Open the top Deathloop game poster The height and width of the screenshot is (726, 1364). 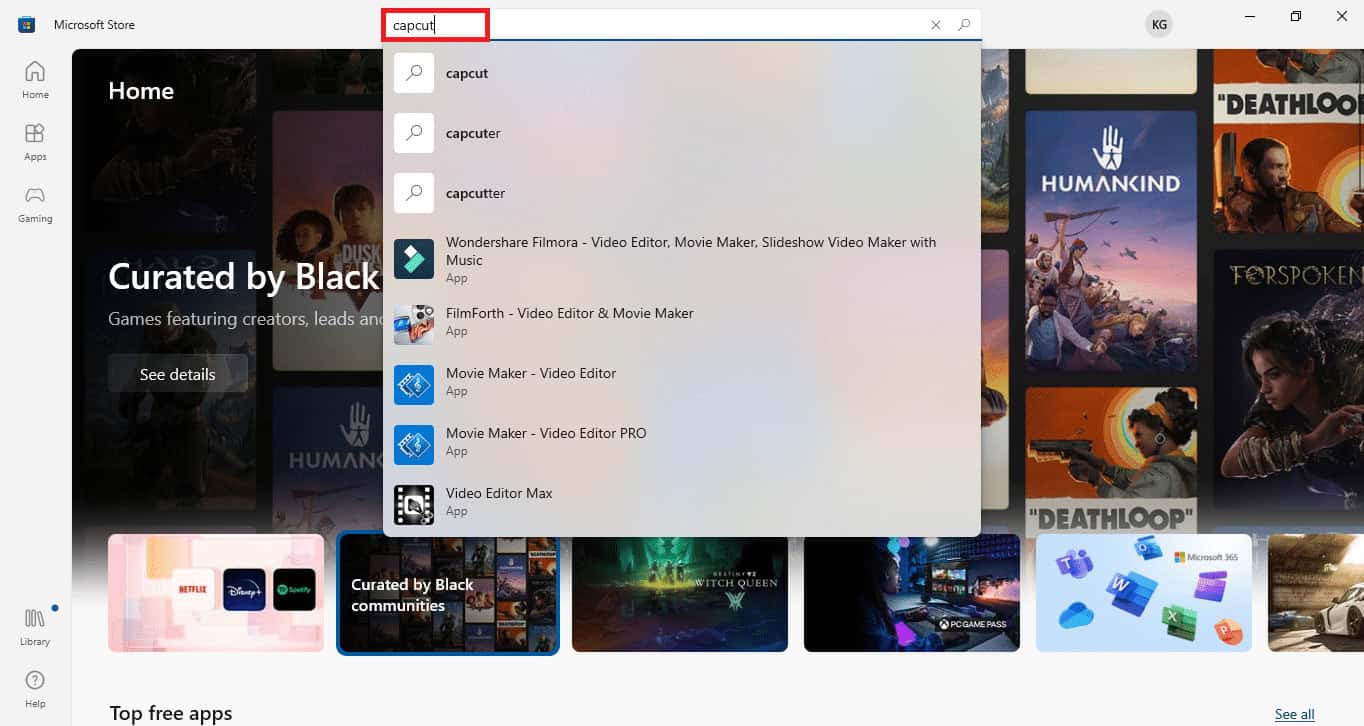tap(1288, 141)
